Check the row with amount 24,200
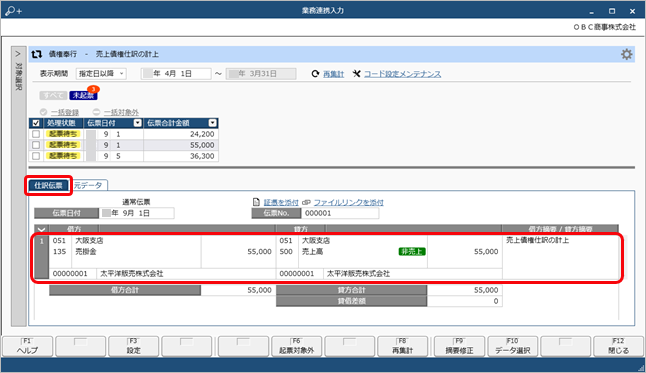Viewport: 646px width, 373px height. tap(36, 134)
